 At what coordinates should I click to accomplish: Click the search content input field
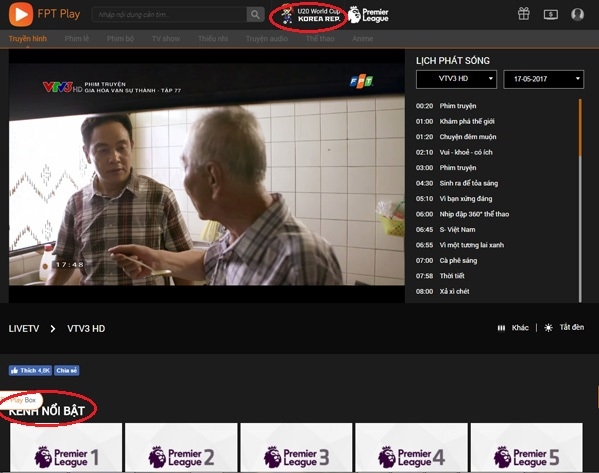(169, 15)
